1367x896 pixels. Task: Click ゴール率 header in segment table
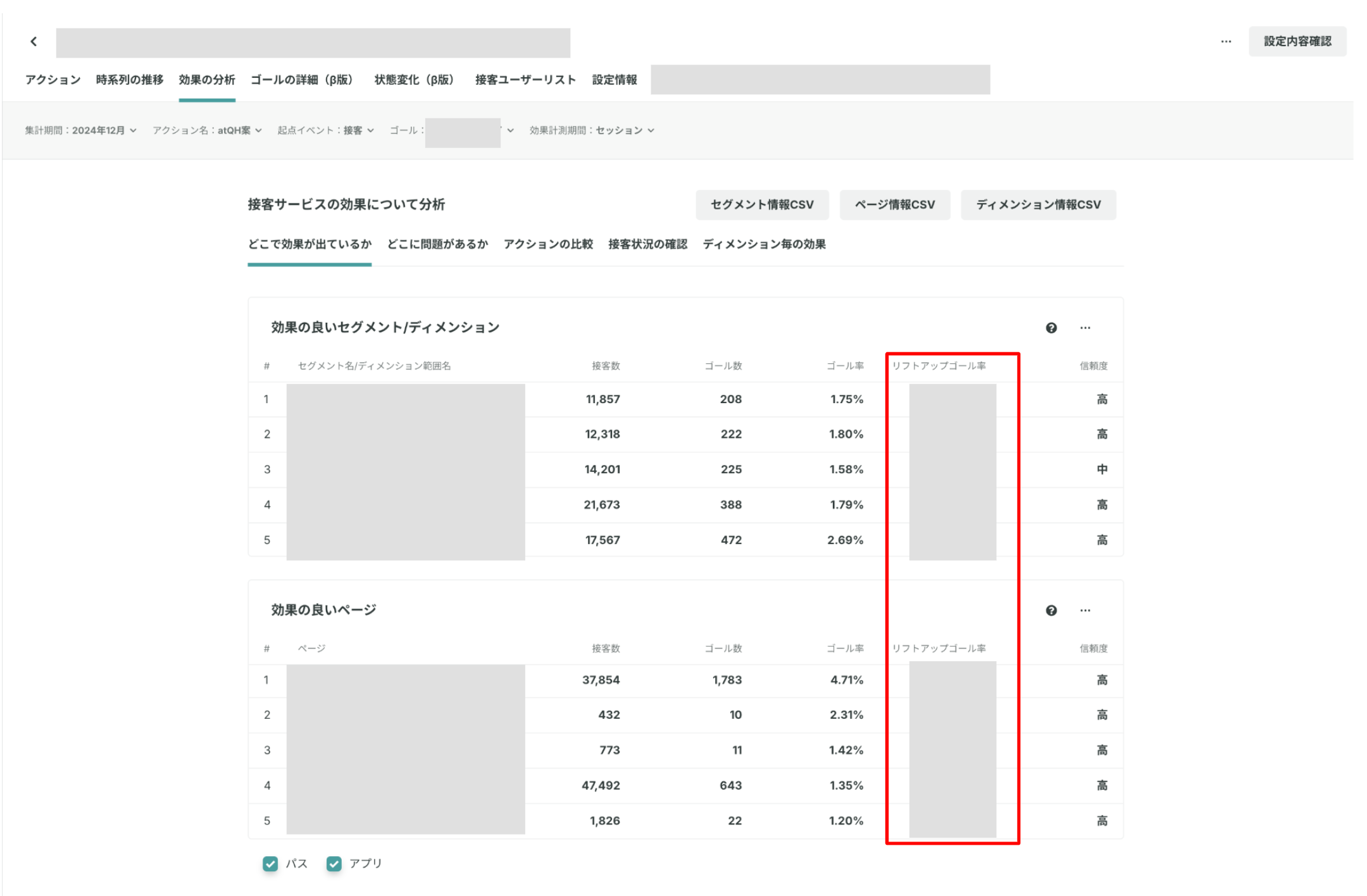point(845,366)
